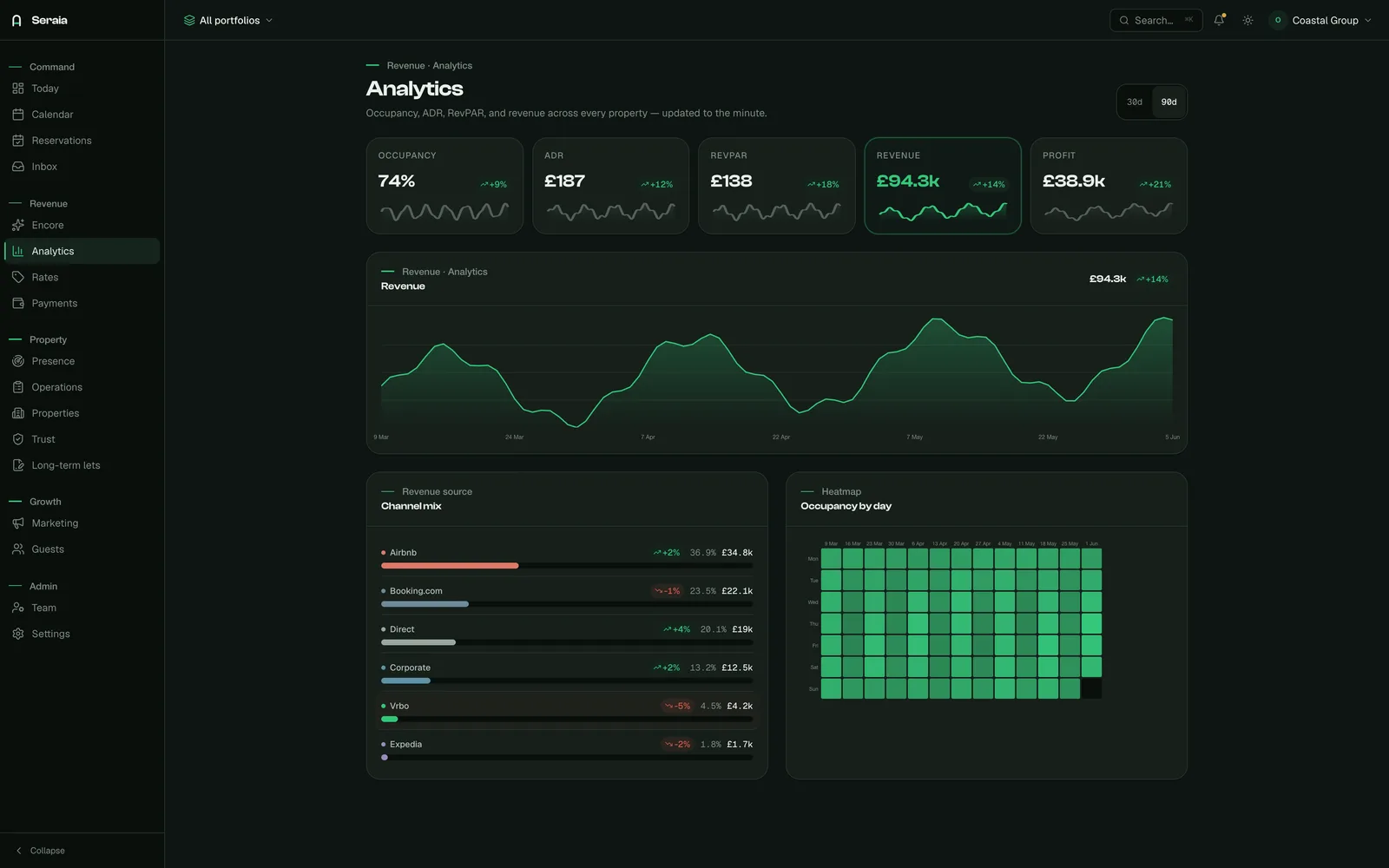Click the Seraia logo
The image size is (1389, 868).
pos(16,20)
